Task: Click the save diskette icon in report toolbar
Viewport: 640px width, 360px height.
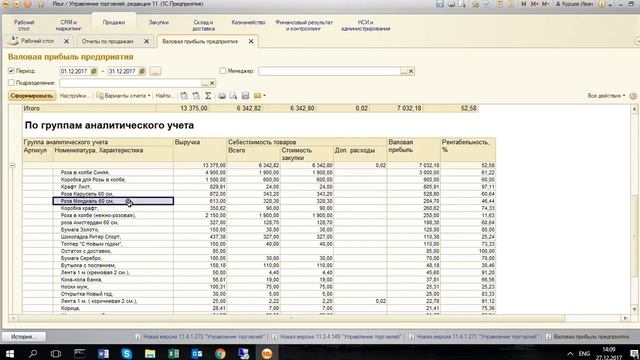Action: [x=245, y=96]
